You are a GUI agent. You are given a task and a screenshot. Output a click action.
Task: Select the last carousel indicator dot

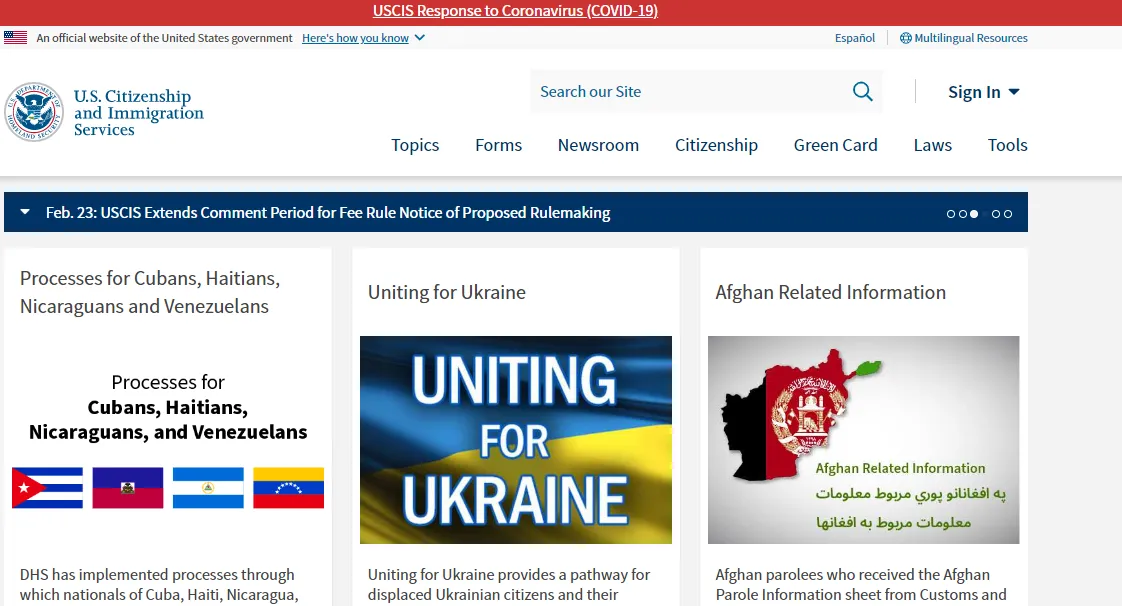coord(1008,214)
